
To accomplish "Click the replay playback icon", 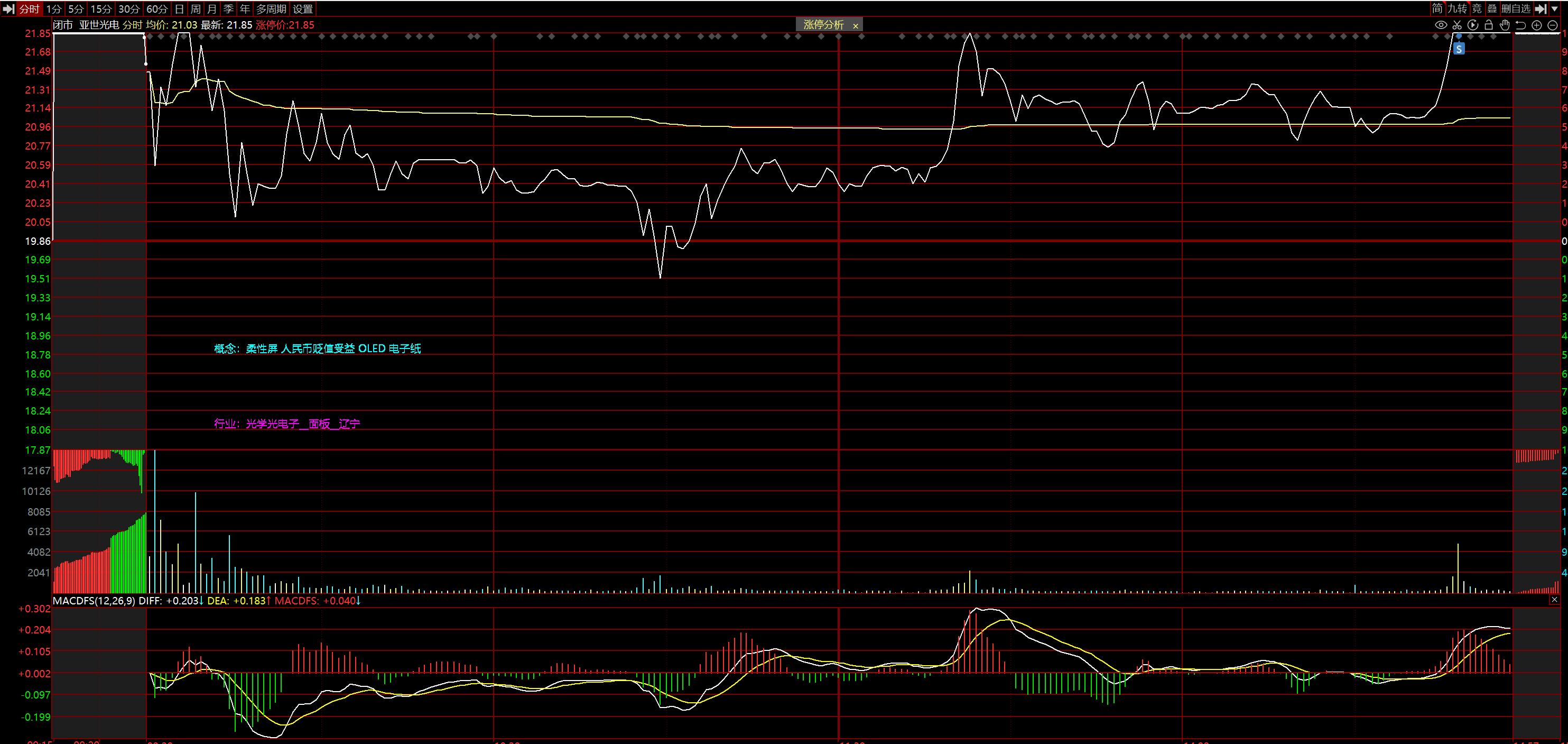I will tap(1472, 25).
